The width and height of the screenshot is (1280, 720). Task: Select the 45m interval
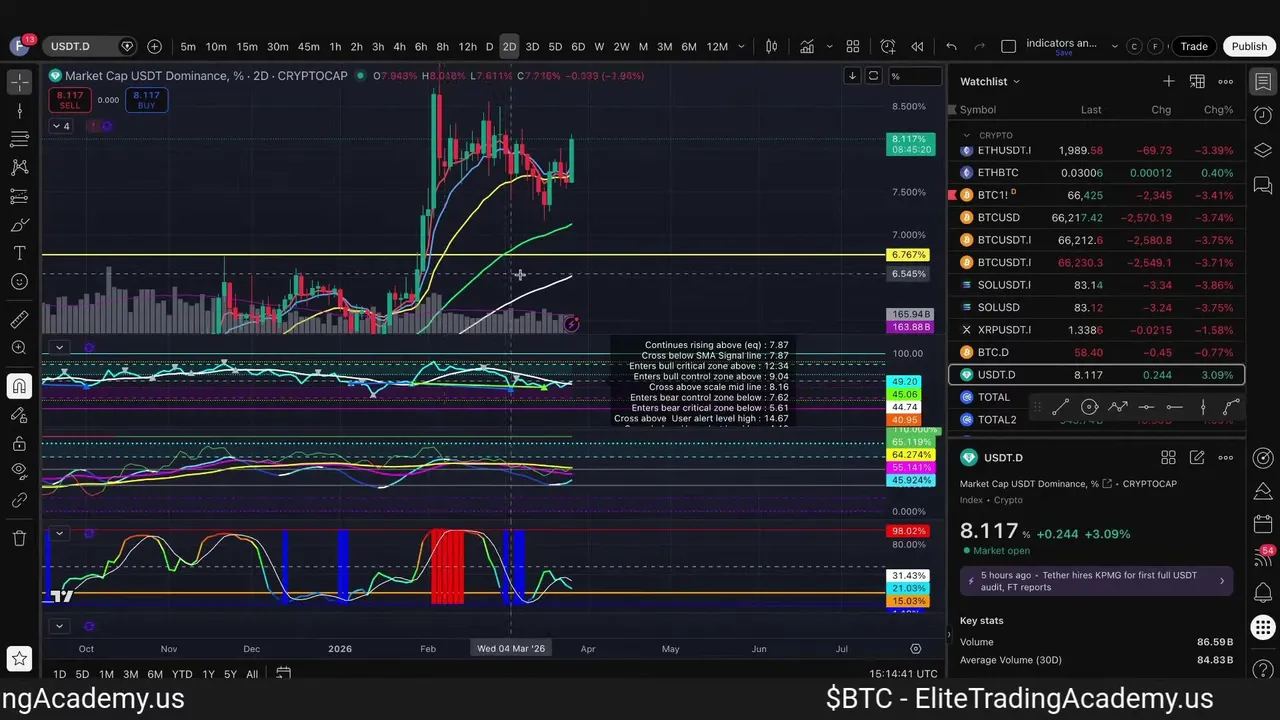click(308, 46)
